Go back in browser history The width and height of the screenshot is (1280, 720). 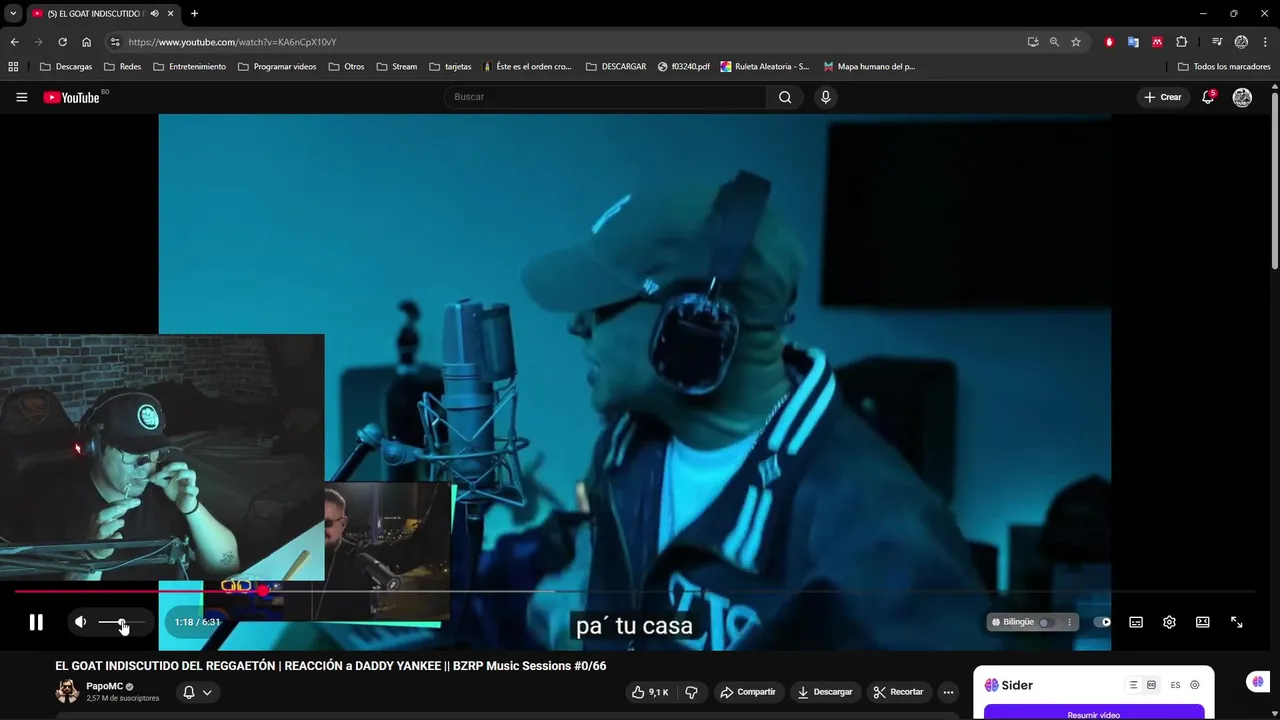(14, 42)
